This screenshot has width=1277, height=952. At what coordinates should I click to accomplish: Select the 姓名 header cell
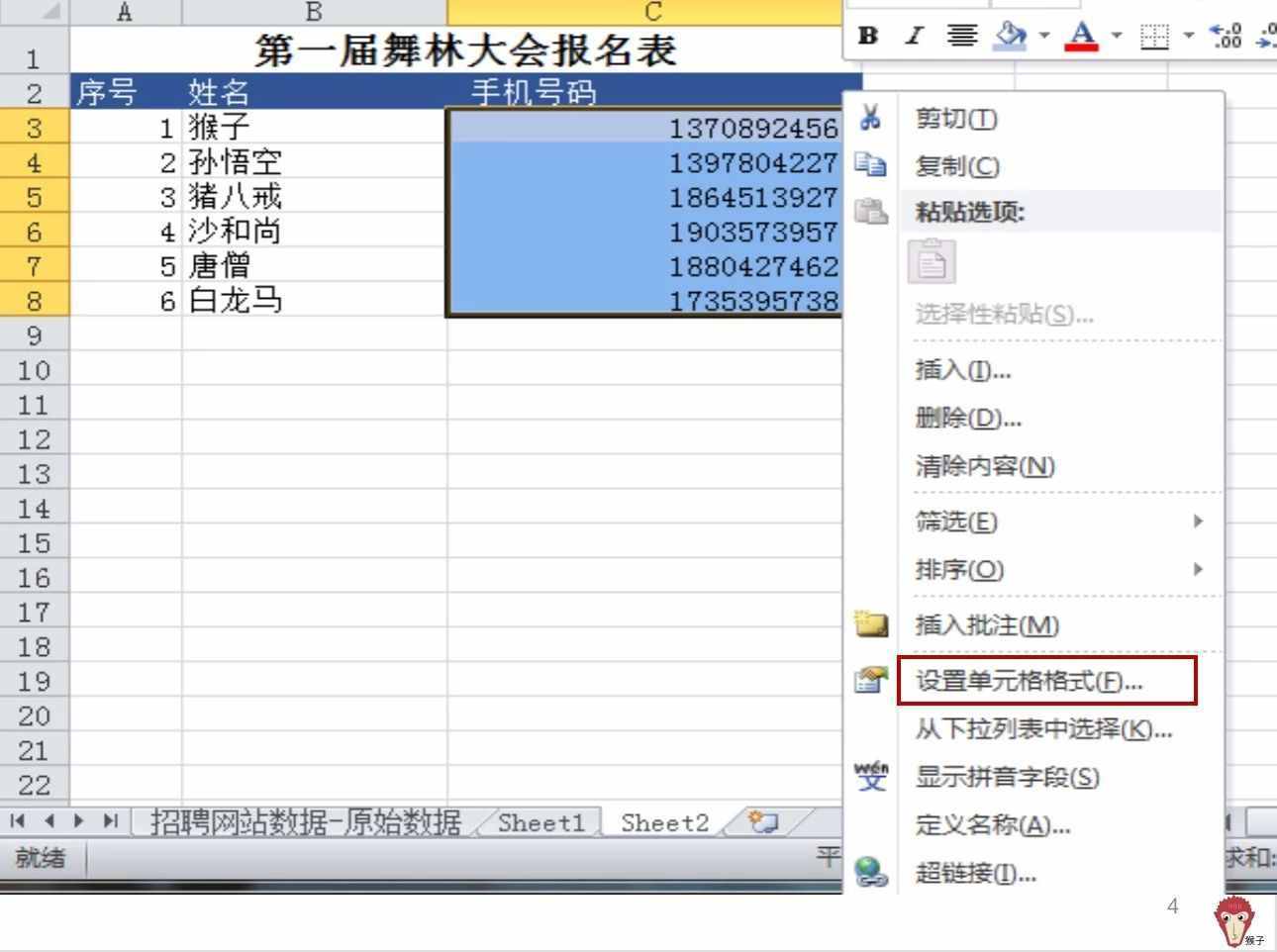[315, 91]
